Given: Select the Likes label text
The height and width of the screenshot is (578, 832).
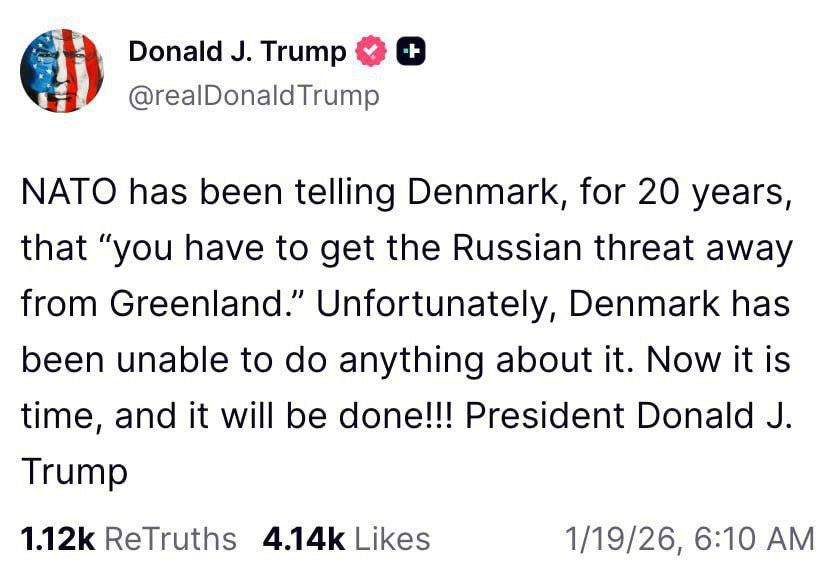Looking at the screenshot, I should click(x=389, y=538).
